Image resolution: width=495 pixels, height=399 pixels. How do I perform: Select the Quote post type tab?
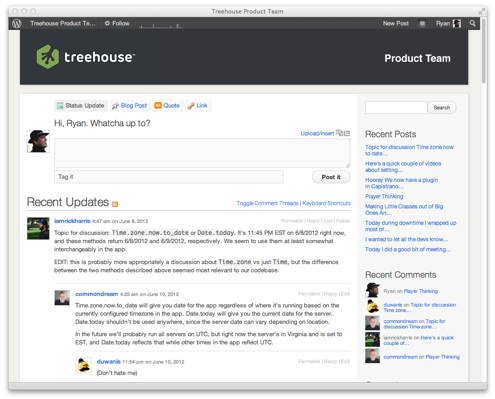[167, 106]
